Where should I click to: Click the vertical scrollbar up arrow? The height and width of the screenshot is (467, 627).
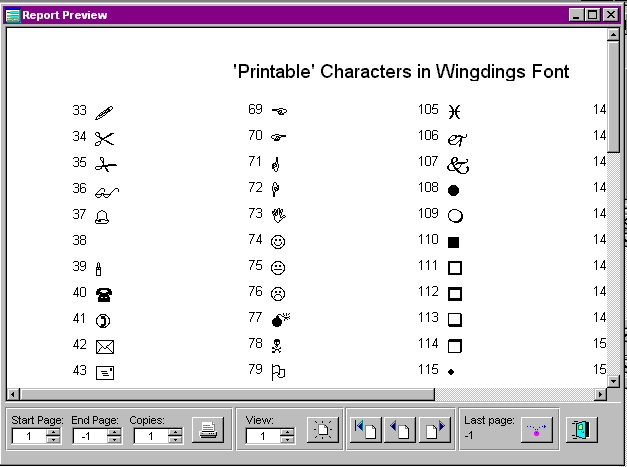pyautogui.click(x=613, y=34)
